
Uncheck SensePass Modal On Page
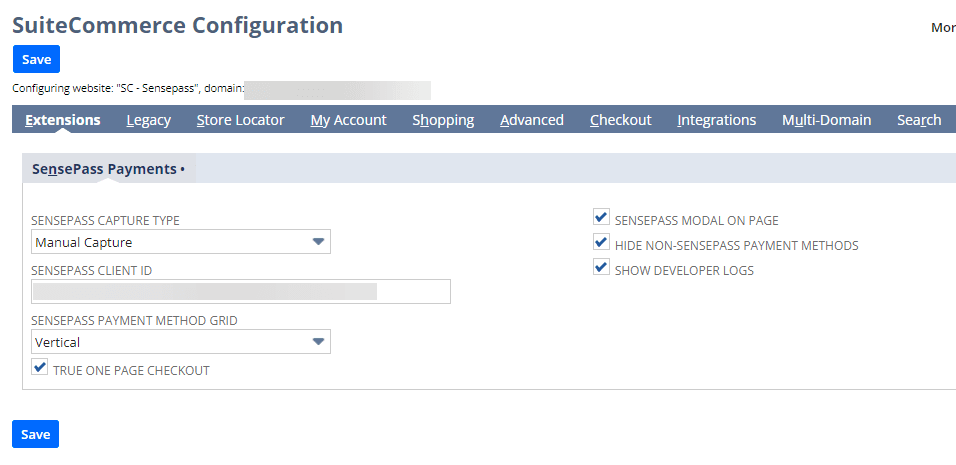click(601, 216)
